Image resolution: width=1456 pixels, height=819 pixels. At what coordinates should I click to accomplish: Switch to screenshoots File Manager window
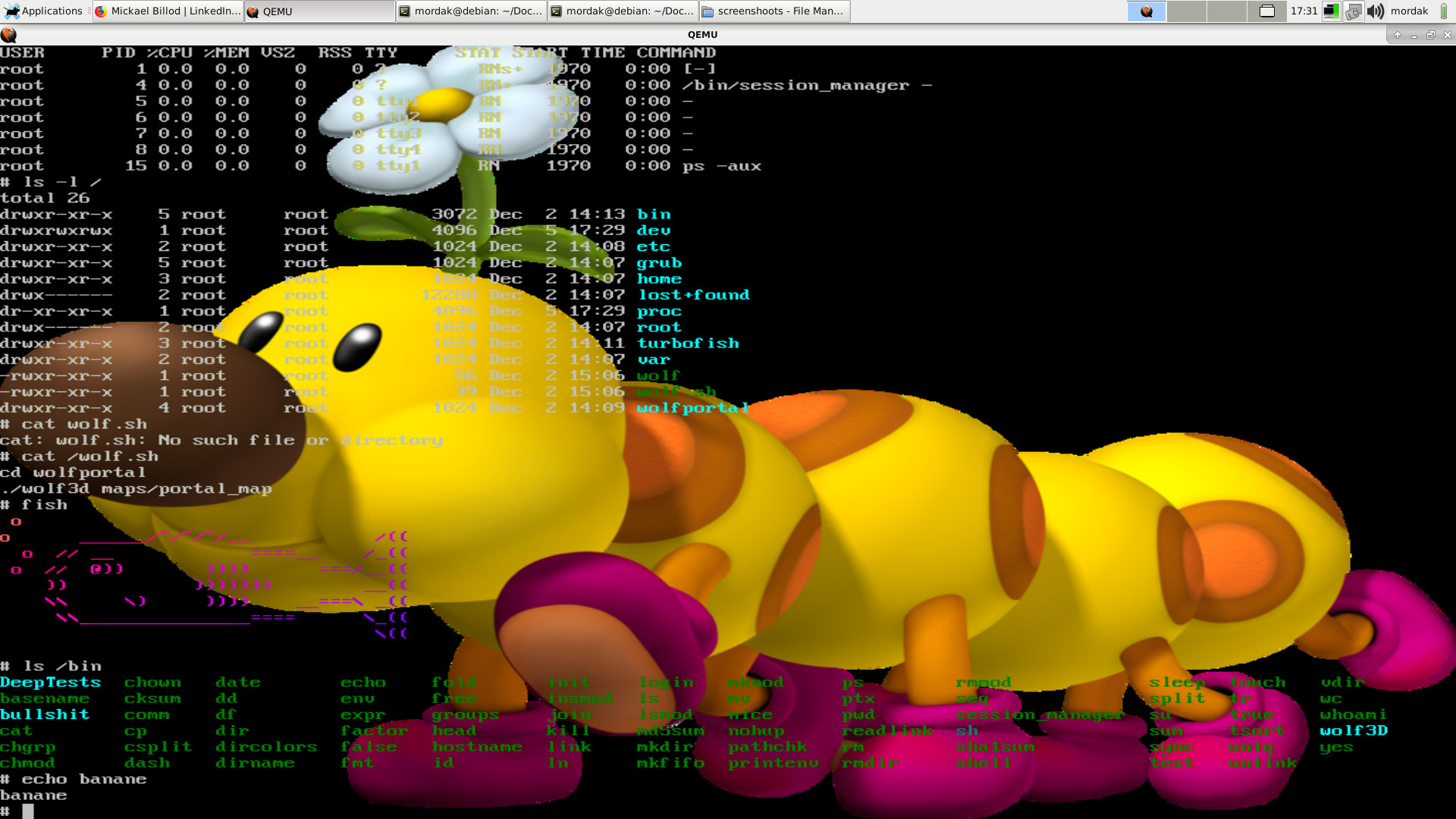(x=773, y=11)
